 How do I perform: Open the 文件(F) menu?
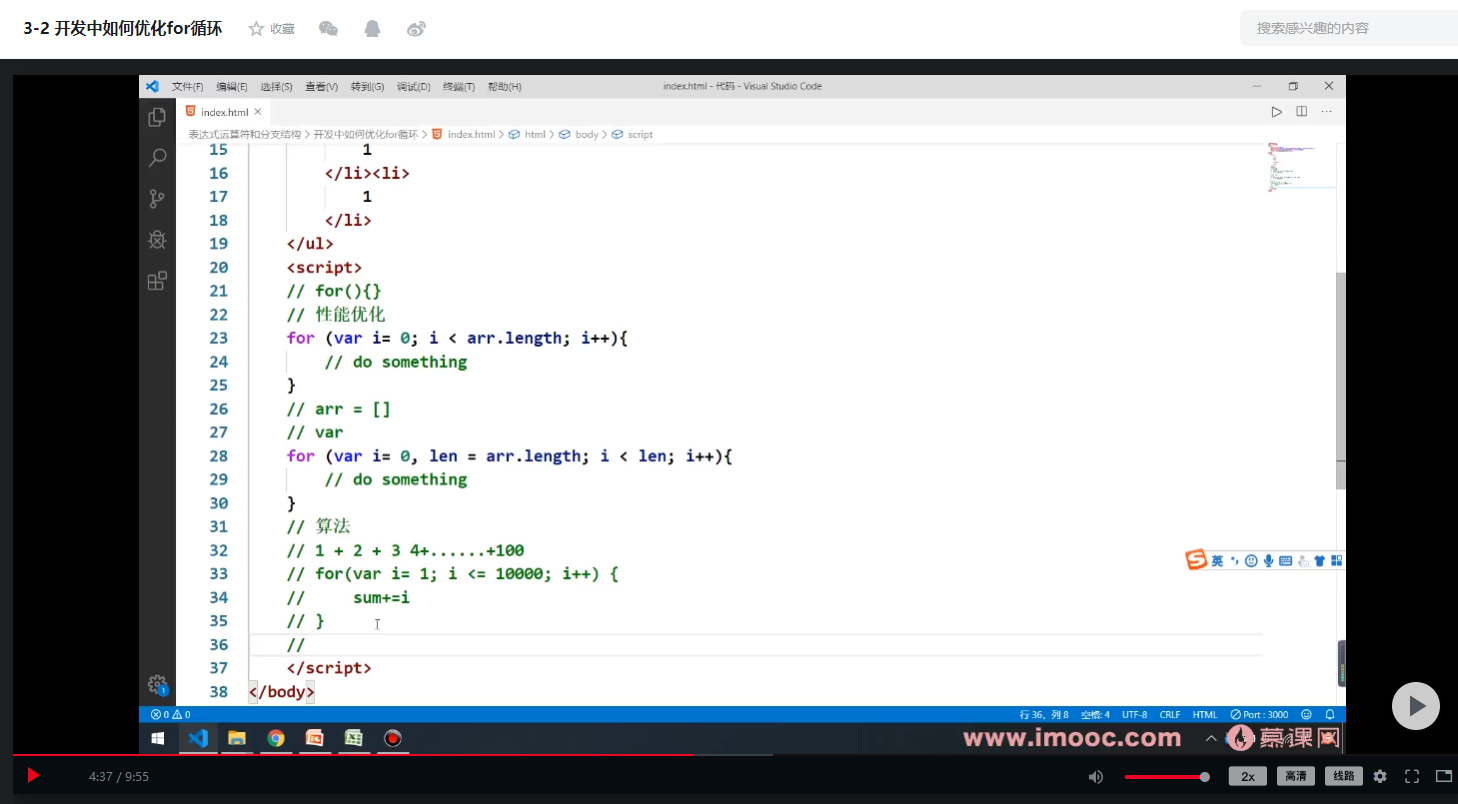(x=187, y=87)
